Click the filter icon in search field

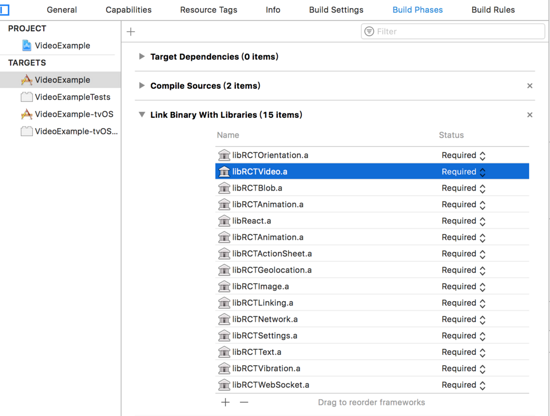pos(369,31)
